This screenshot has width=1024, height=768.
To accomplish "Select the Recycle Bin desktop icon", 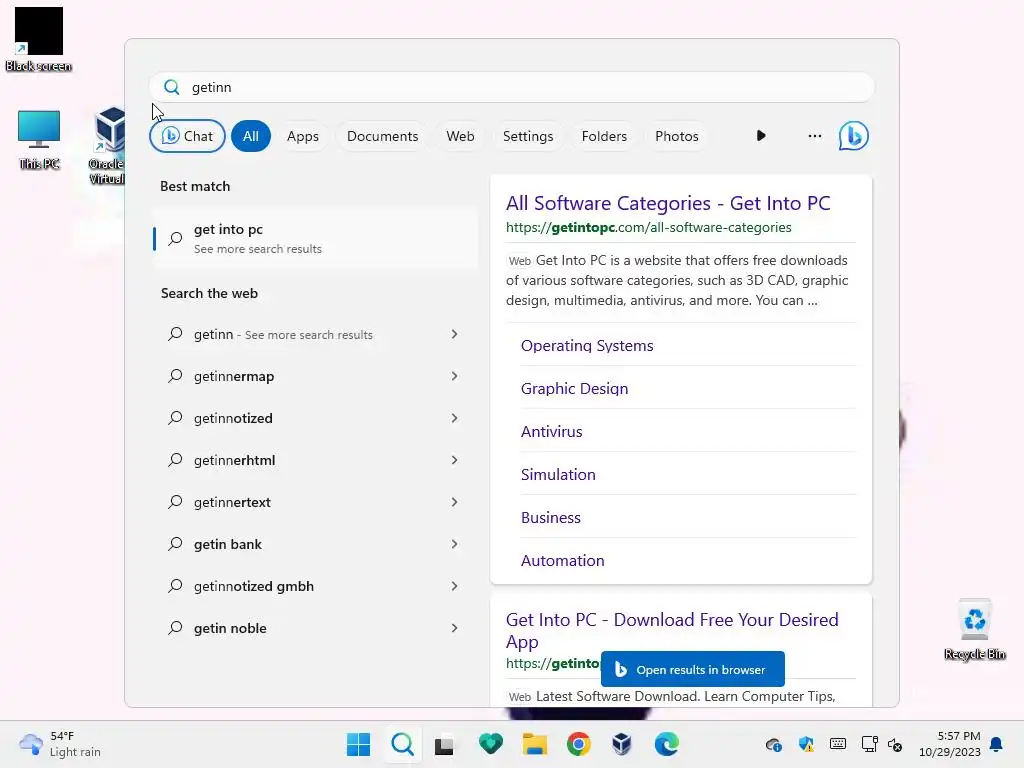I will point(974,630).
